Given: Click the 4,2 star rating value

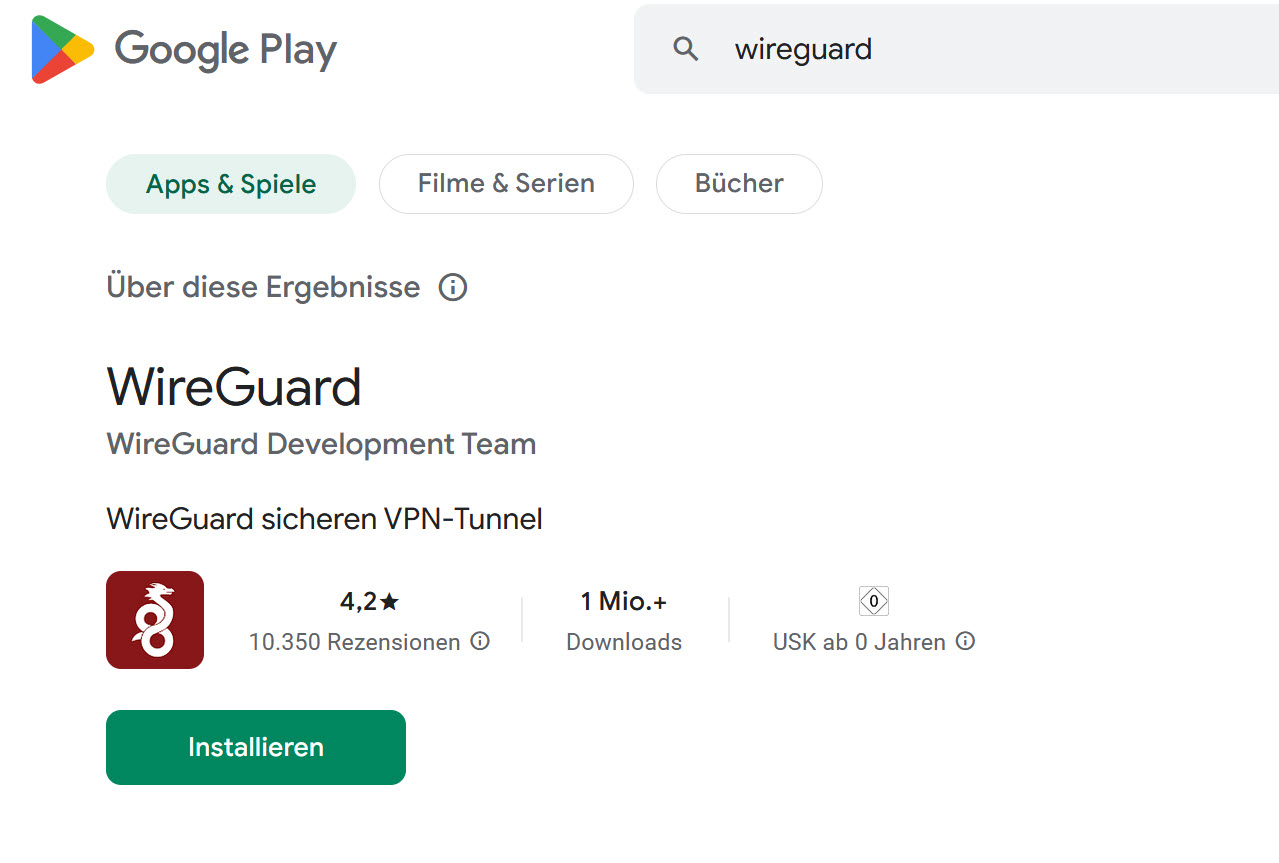Looking at the screenshot, I should pos(369,601).
